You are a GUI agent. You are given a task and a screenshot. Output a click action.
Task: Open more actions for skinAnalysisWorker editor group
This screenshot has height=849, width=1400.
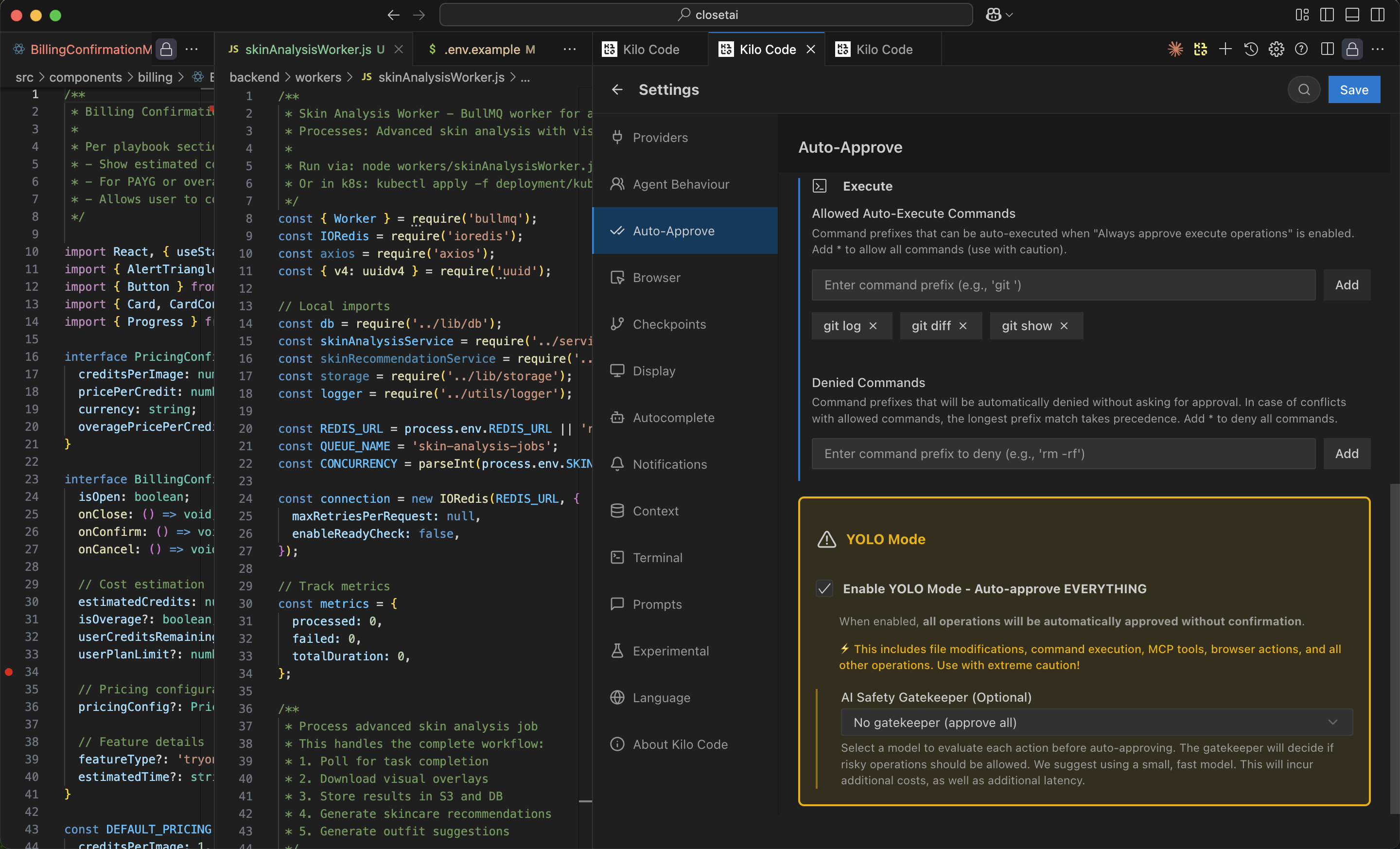[x=569, y=50]
